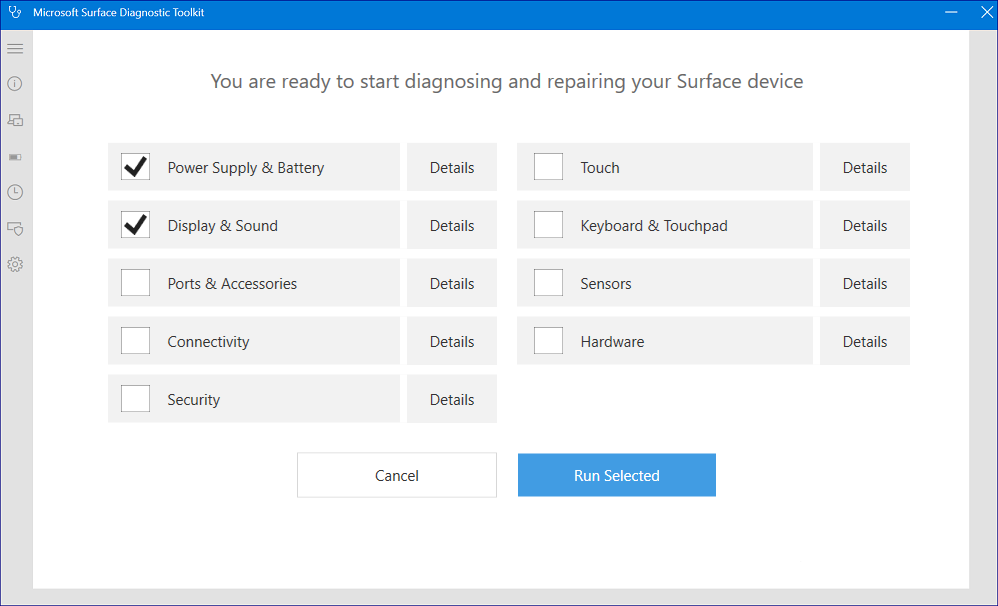The height and width of the screenshot is (606, 998).
Task: Enable the Ports & Accessories checkbox
Action: 135,283
